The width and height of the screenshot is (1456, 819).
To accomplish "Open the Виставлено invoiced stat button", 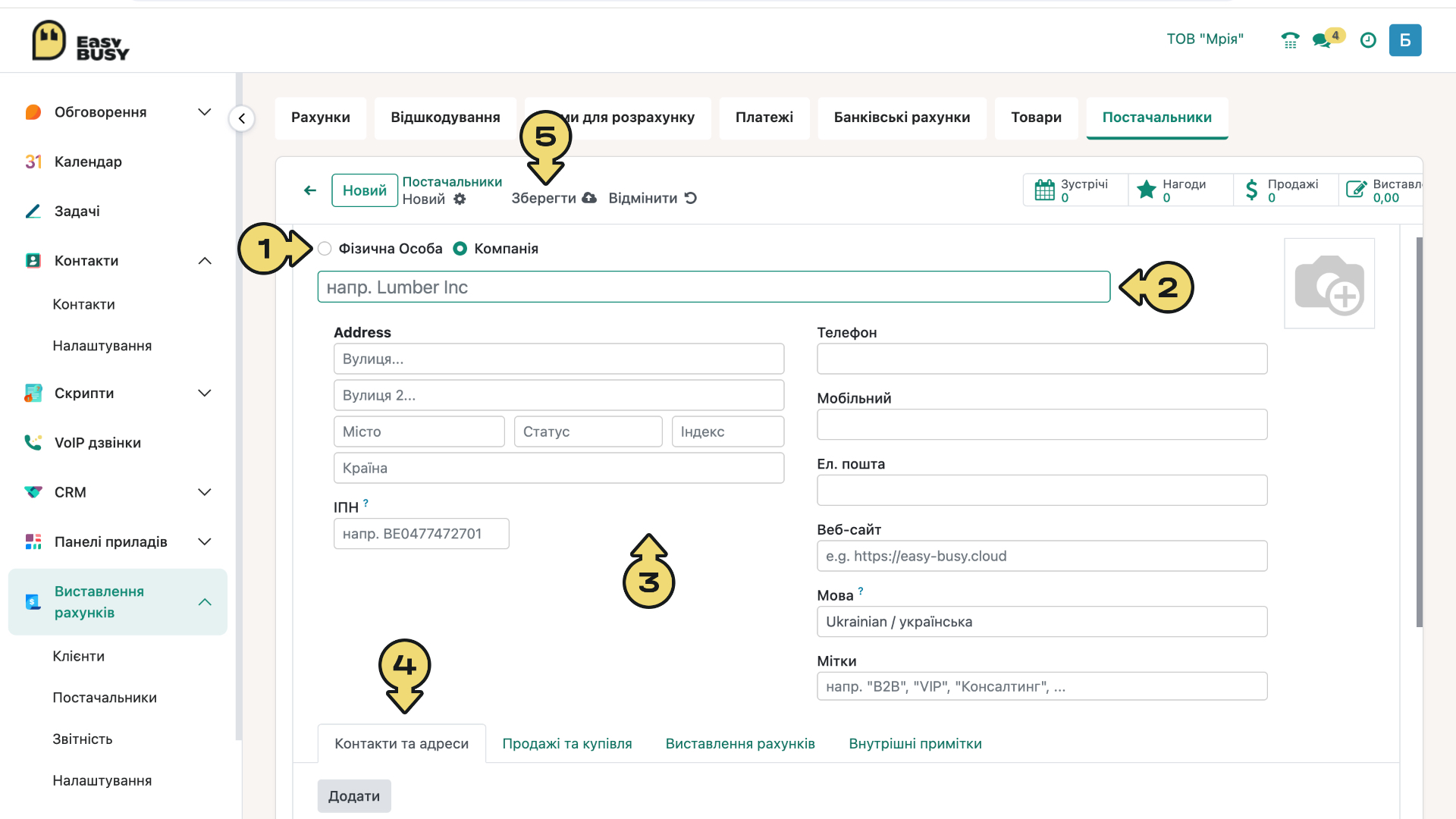I will (x=1381, y=190).
